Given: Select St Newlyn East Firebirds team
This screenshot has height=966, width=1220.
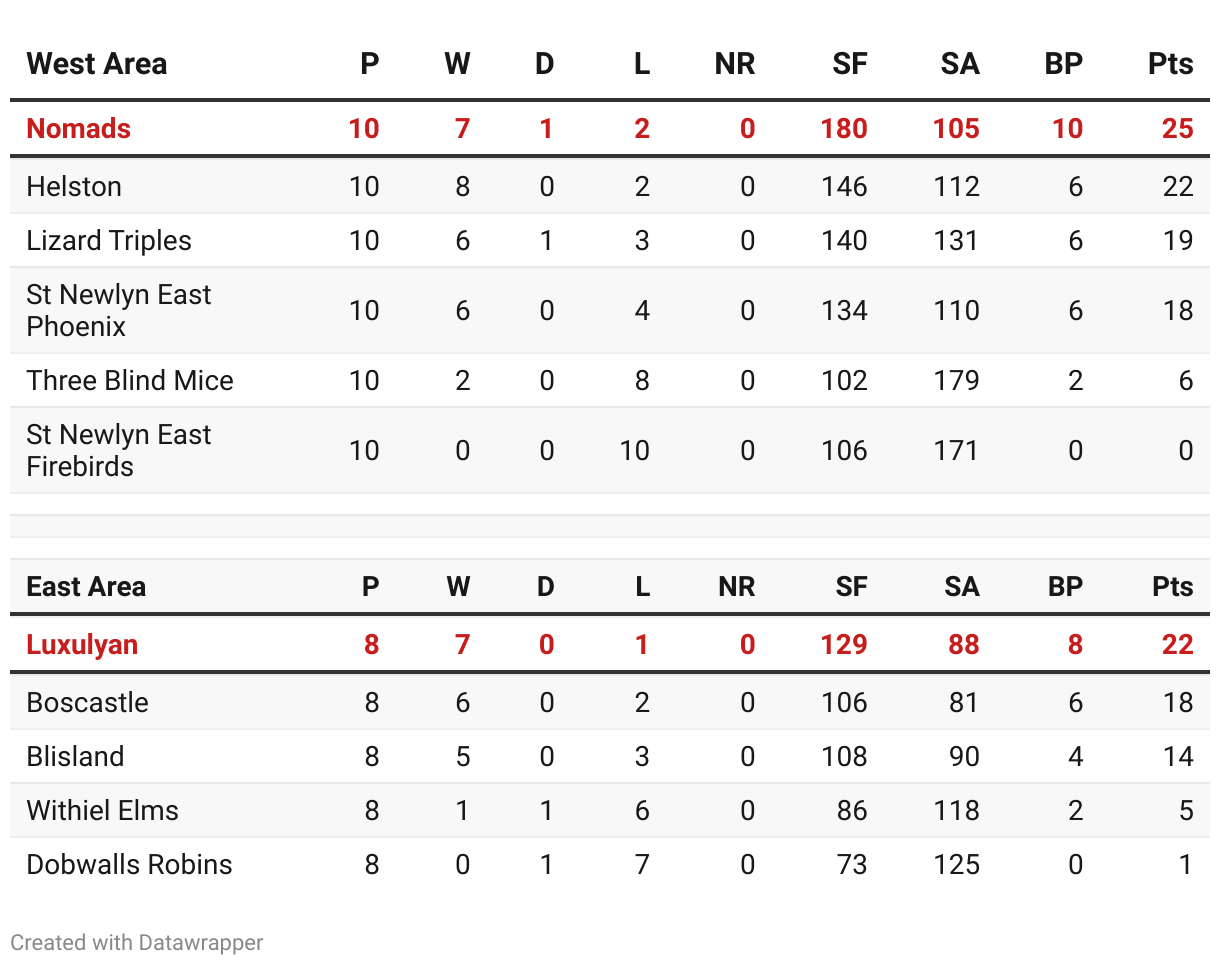Looking at the screenshot, I should coord(118,450).
